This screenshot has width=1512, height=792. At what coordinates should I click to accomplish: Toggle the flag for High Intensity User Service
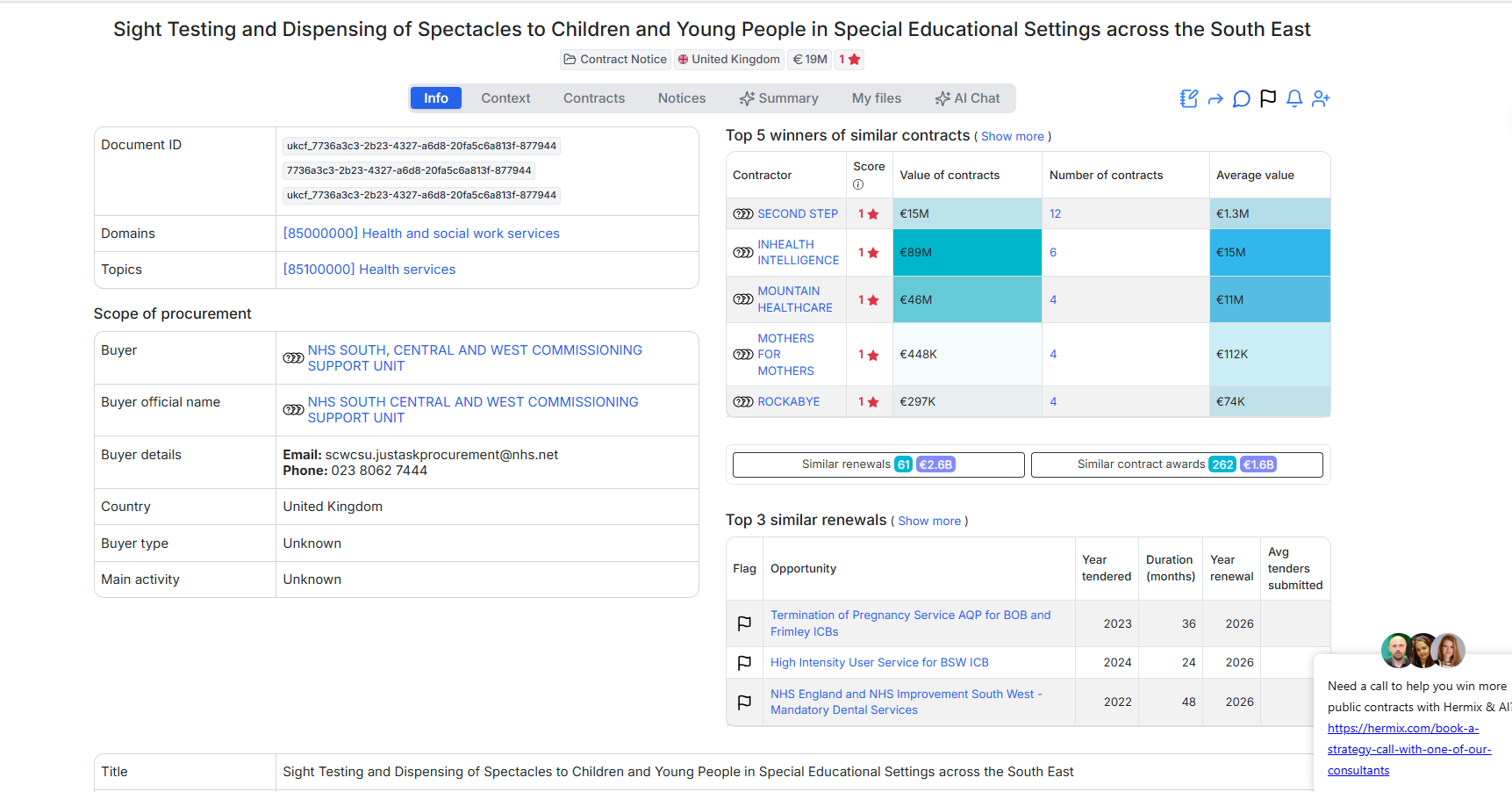pyautogui.click(x=744, y=663)
